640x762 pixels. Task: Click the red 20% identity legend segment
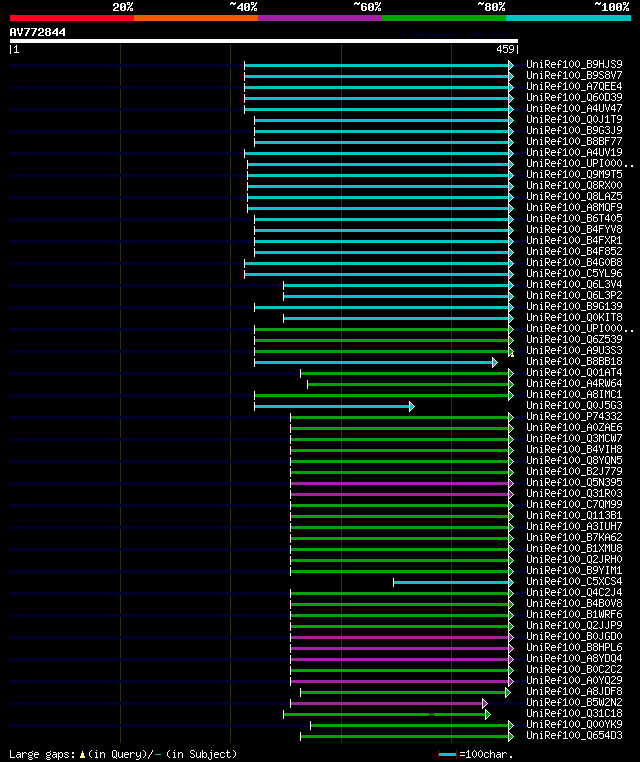coord(72,18)
